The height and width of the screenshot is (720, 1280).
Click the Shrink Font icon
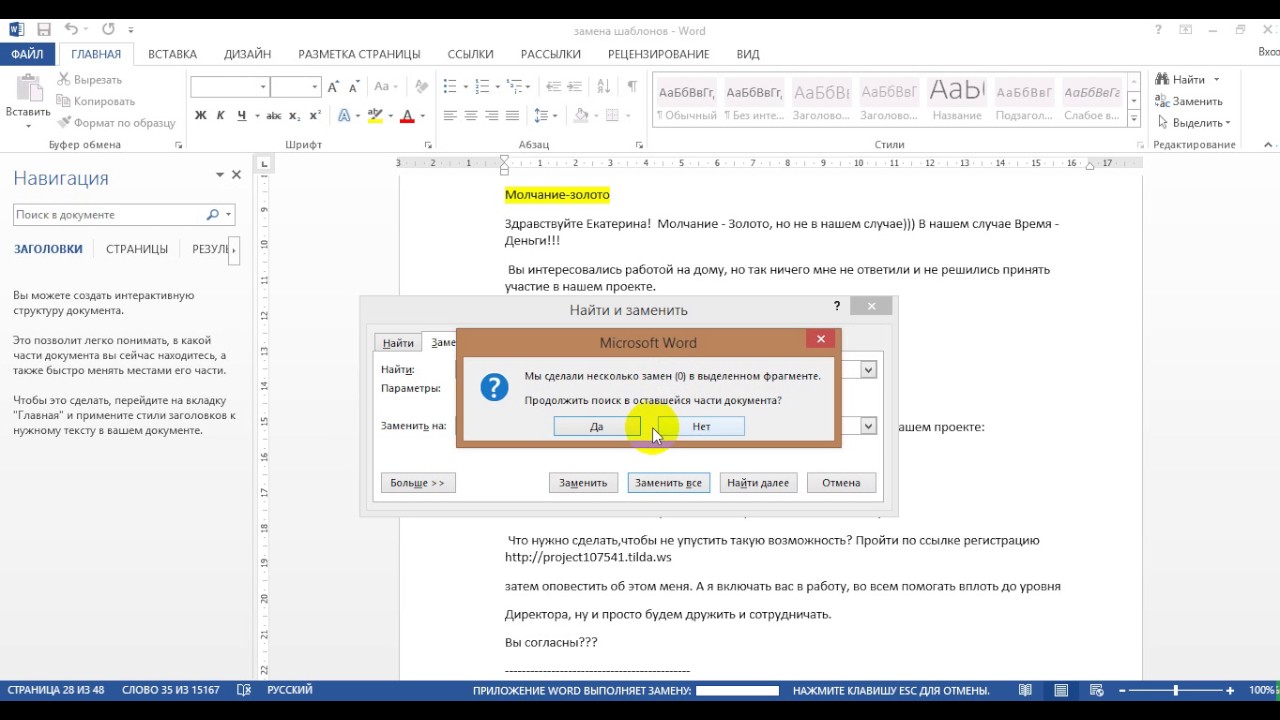click(356, 87)
